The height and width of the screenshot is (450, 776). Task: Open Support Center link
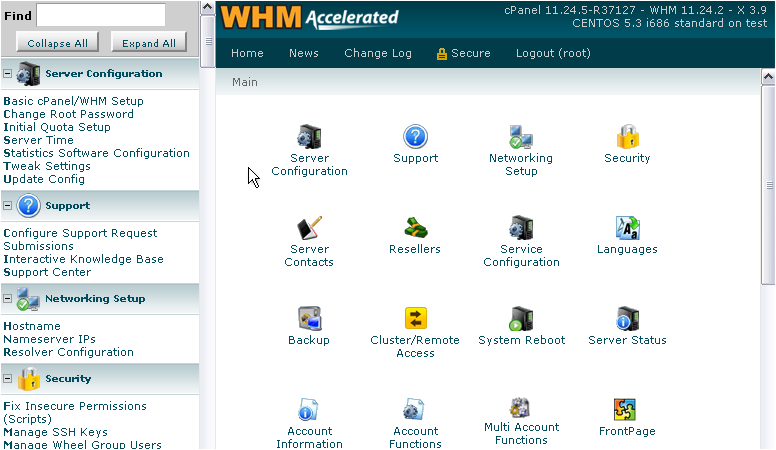[47, 272]
